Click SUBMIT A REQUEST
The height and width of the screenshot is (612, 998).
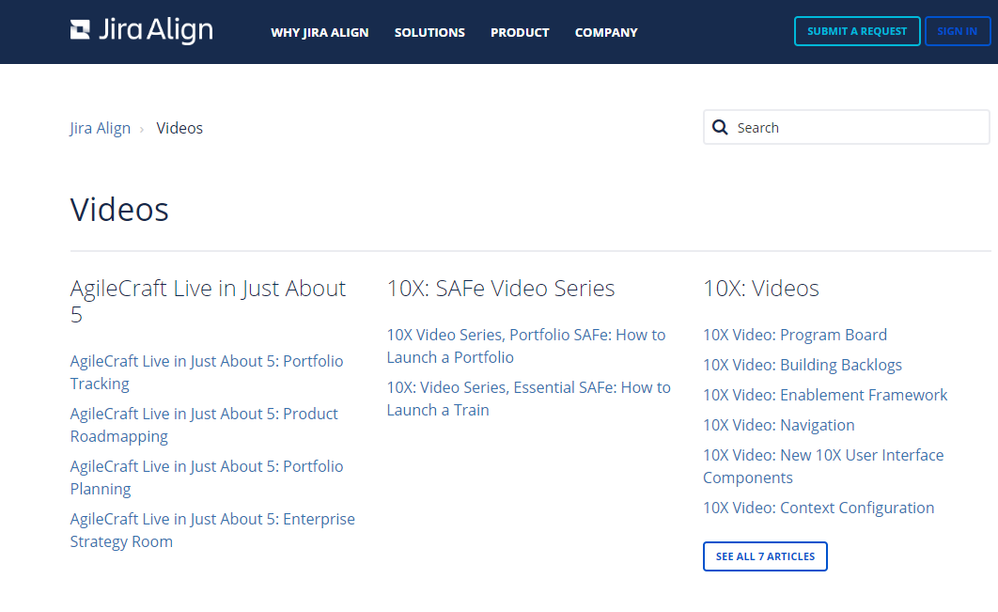tap(857, 31)
